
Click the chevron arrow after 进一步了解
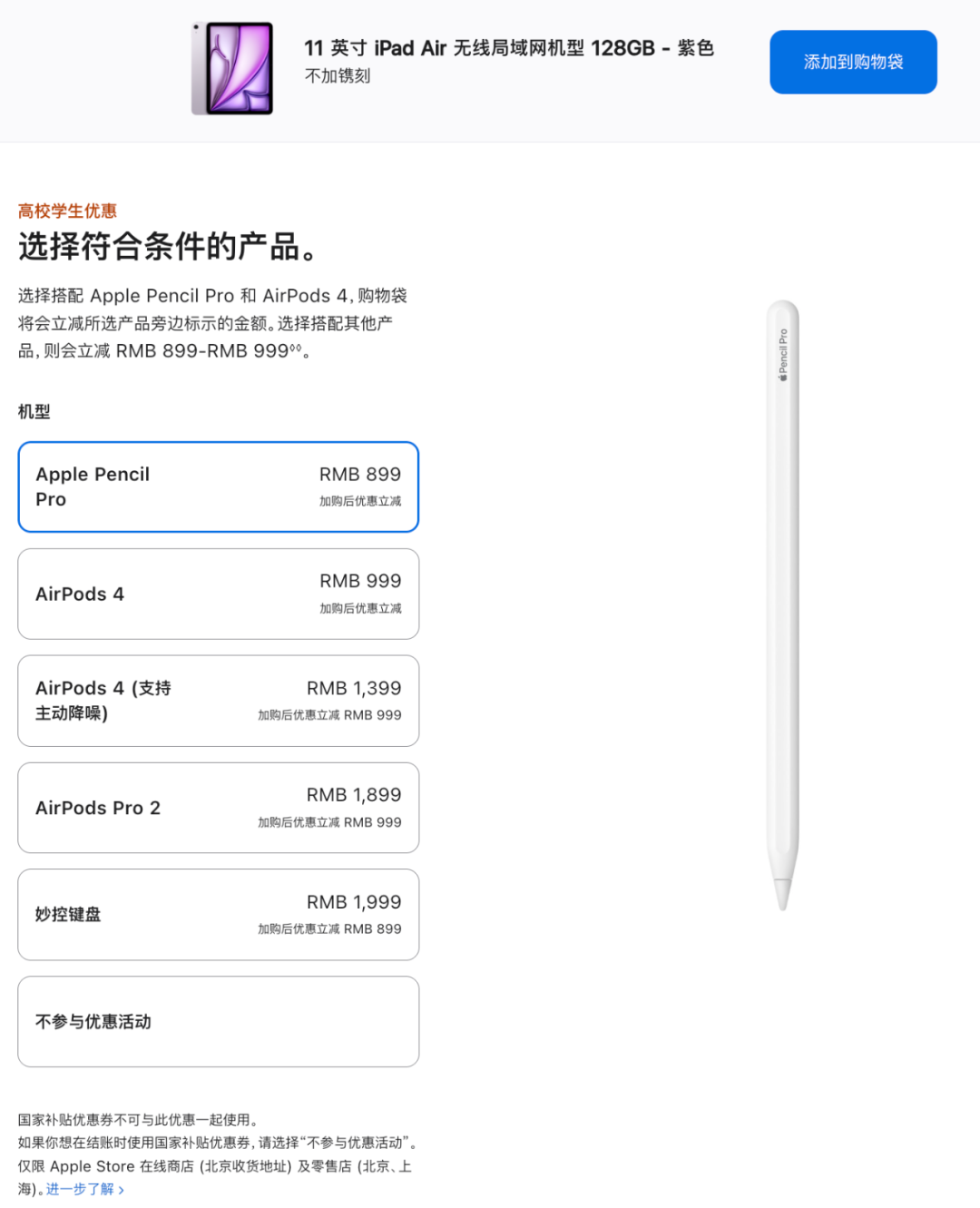point(122,1190)
